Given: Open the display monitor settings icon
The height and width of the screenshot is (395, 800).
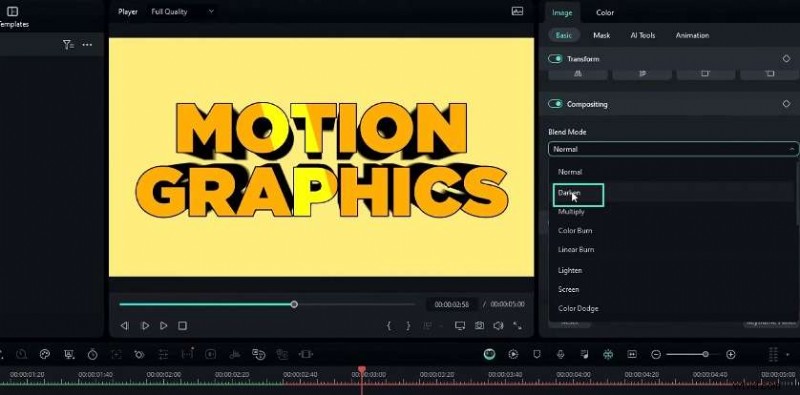Looking at the screenshot, I should 460,326.
